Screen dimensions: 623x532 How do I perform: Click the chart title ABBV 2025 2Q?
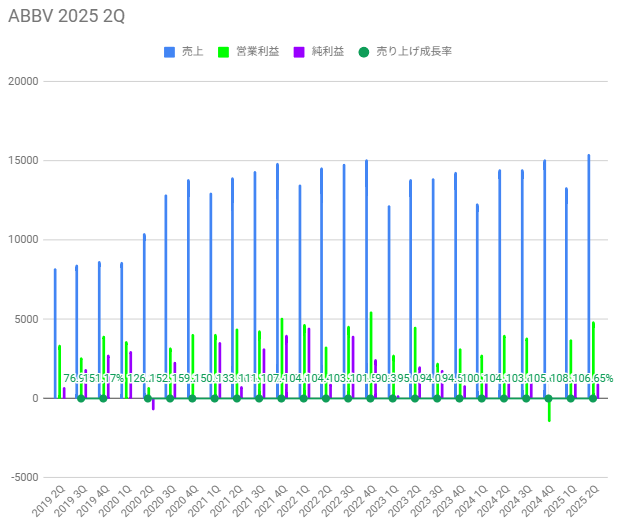point(67,16)
